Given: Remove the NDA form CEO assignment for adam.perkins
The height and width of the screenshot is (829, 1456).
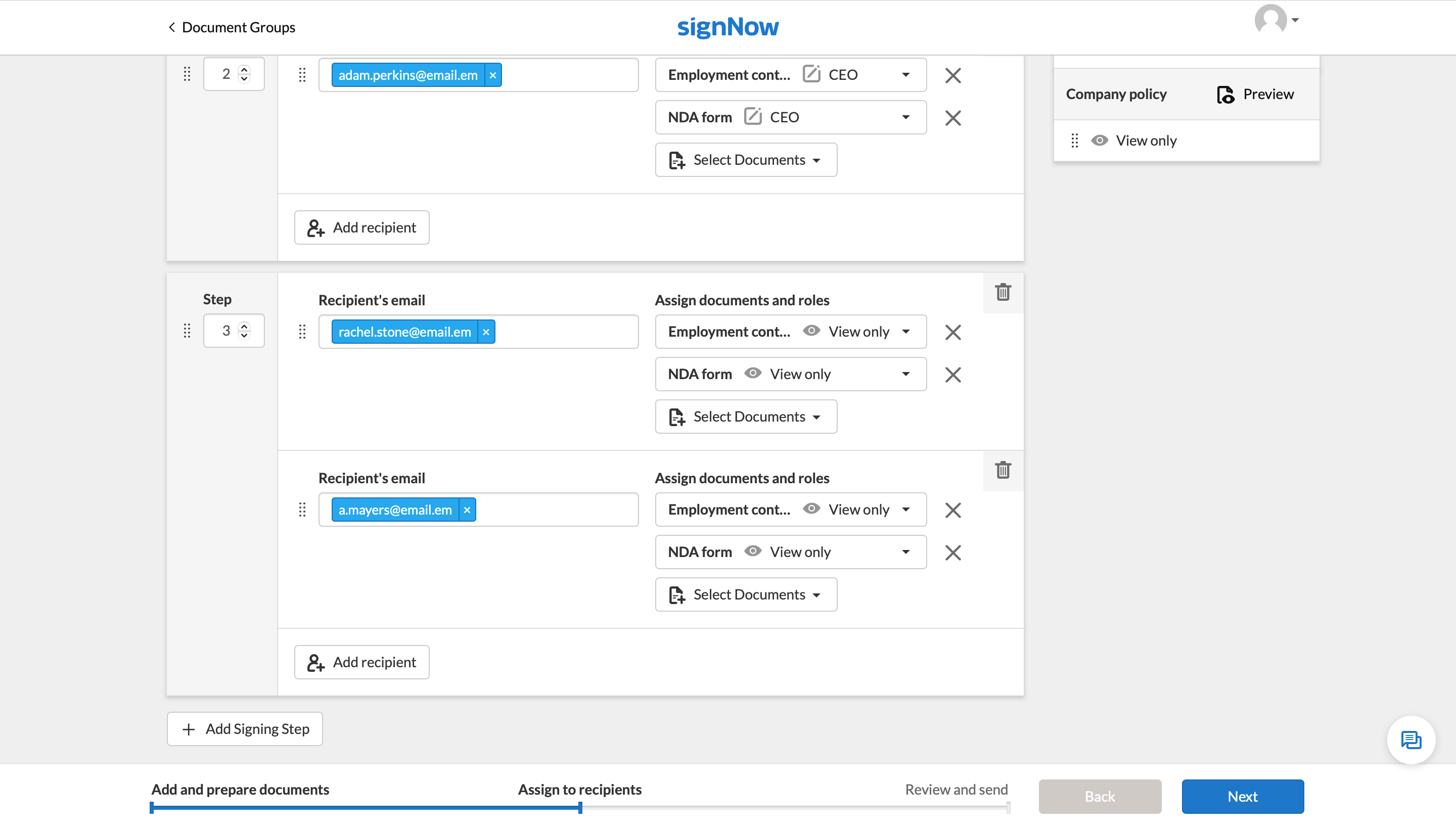Looking at the screenshot, I should (952, 118).
